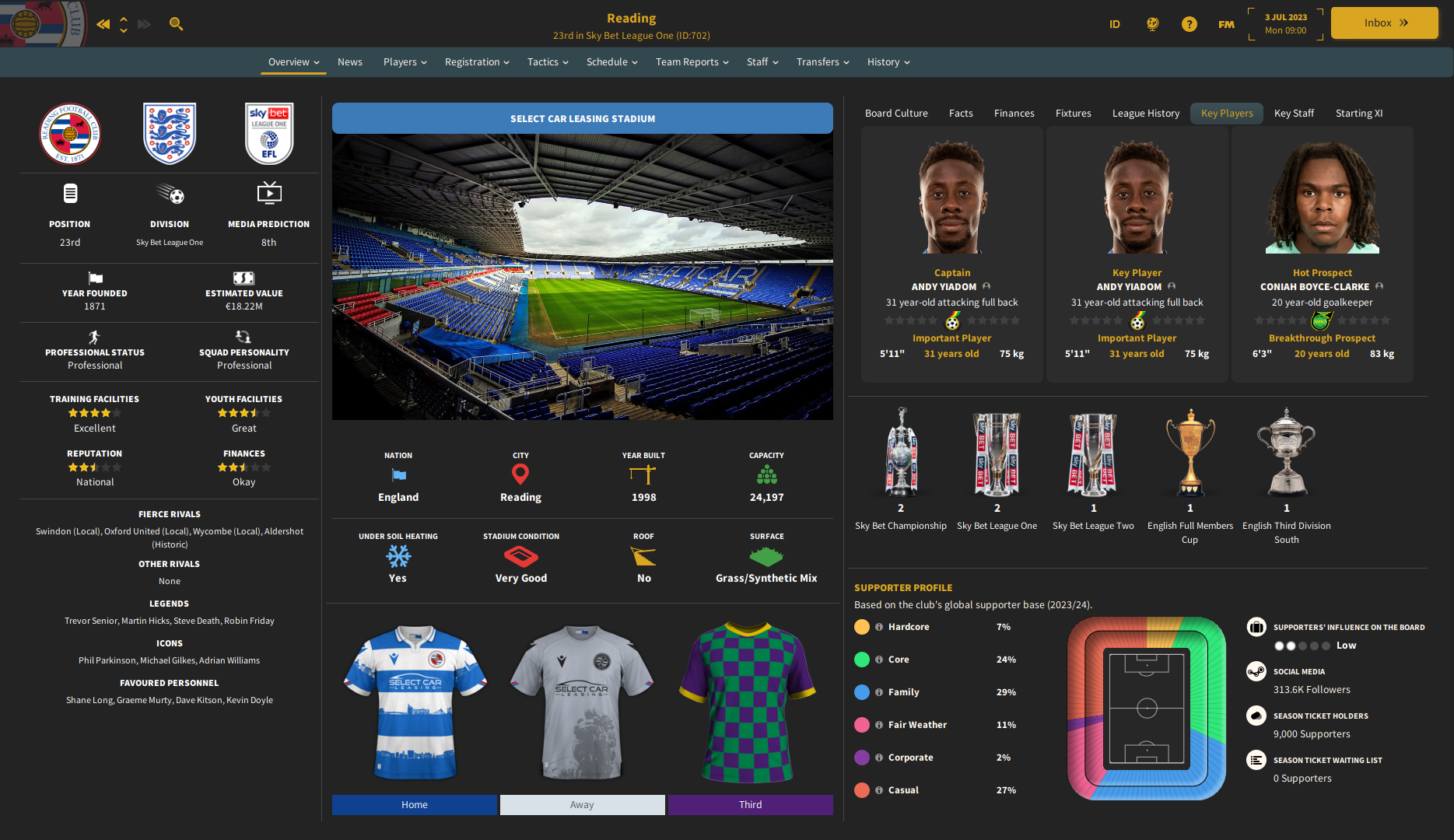The width and height of the screenshot is (1454, 840).
Task: Click the Select Car Leasing Stadium header
Action: click(583, 118)
